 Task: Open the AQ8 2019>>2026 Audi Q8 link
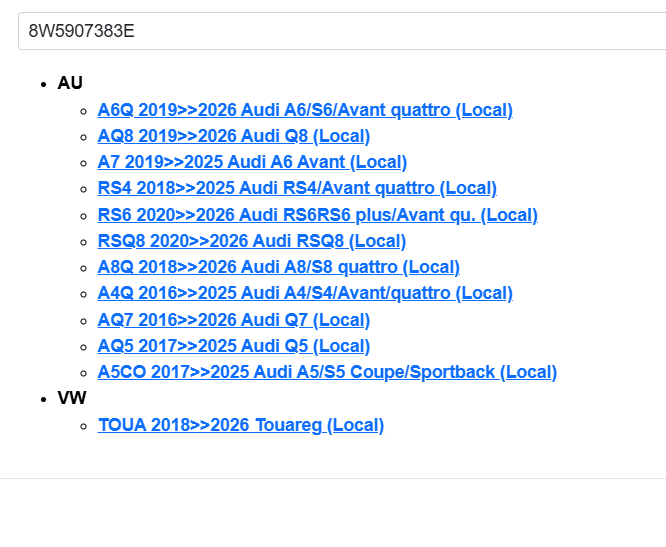point(233,136)
